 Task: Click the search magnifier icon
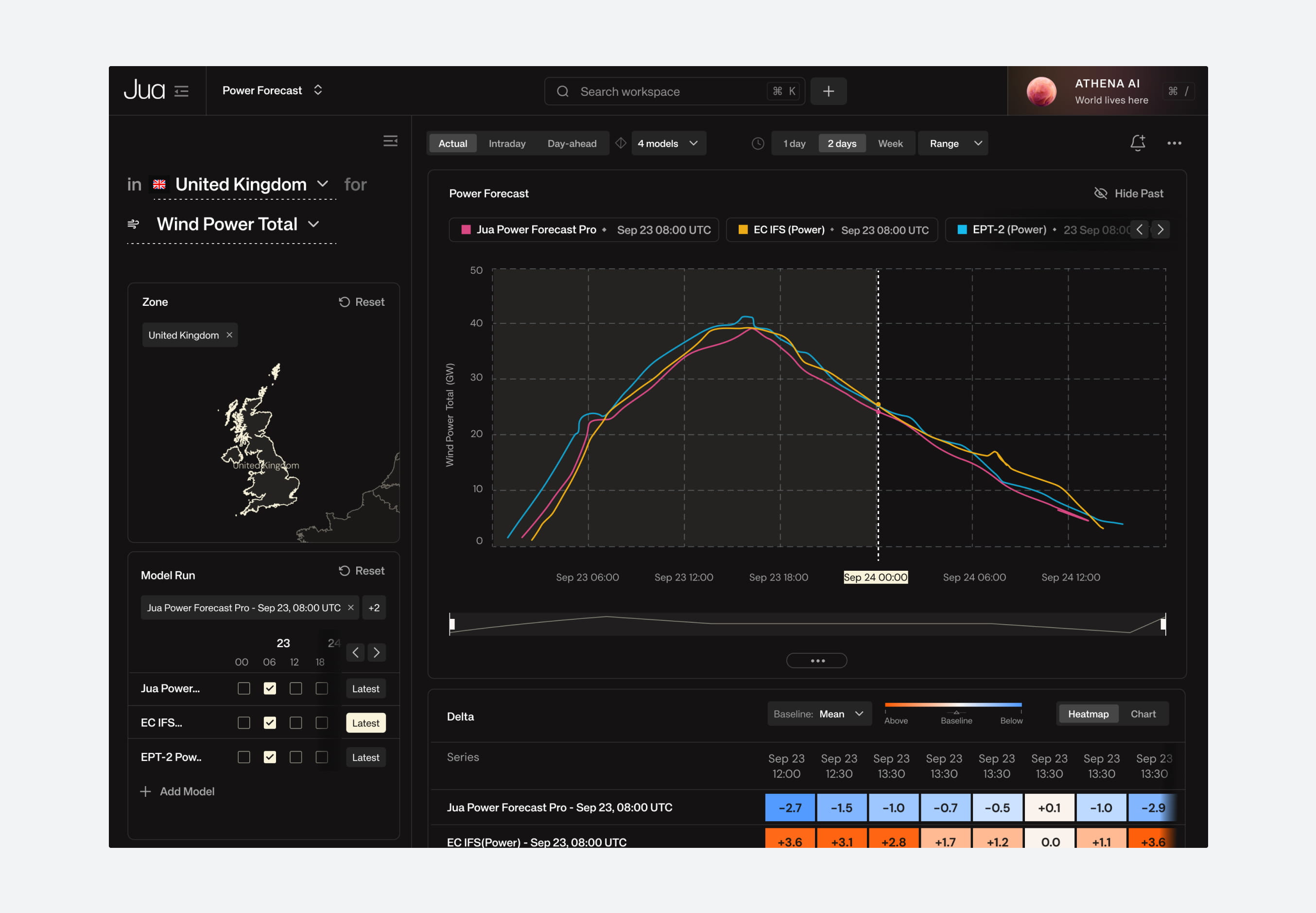563,91
